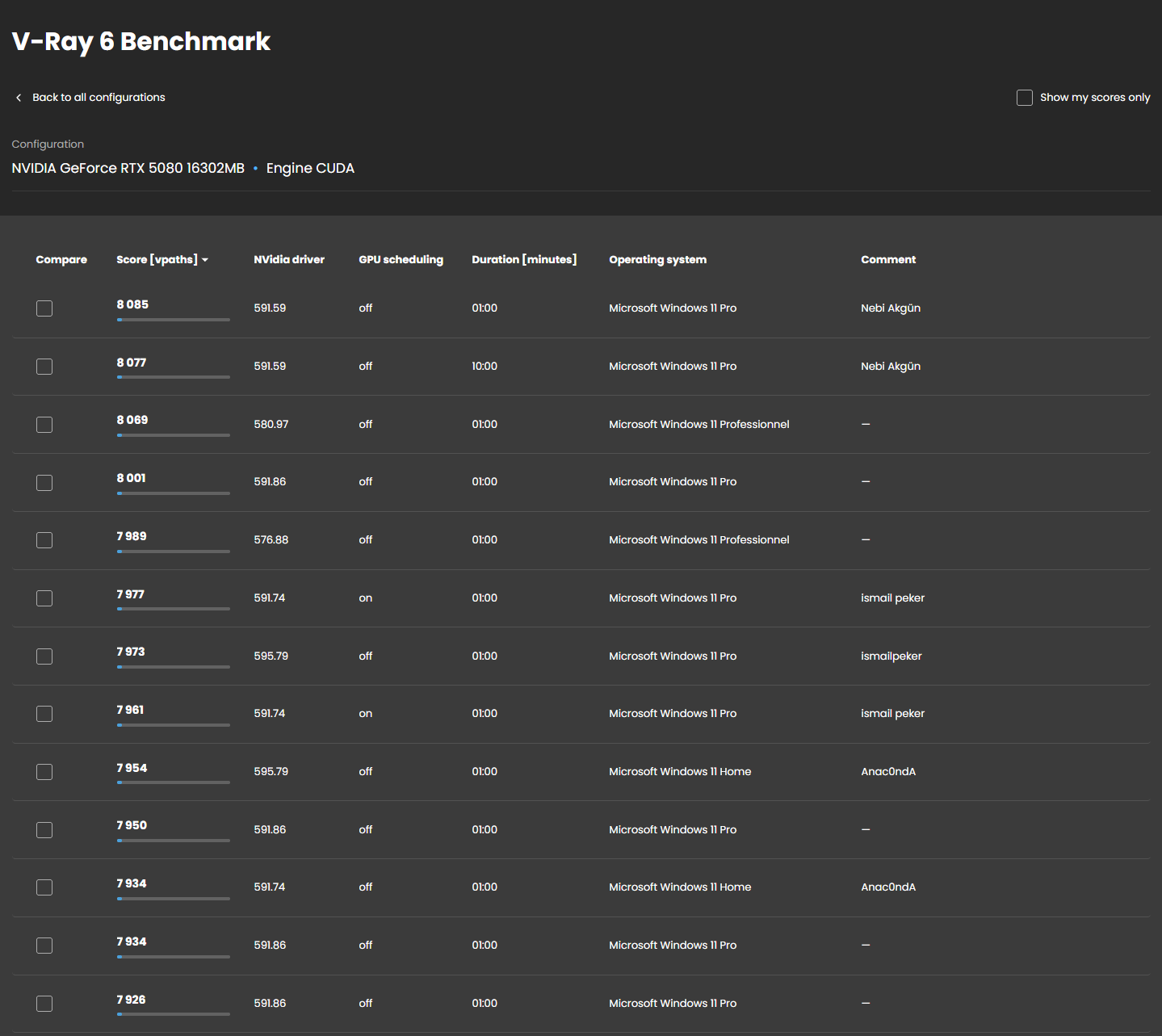Click 'ismail peker' comment in the 7 961 row
The height and width of the screenshot is (1036, 1162).
point(893,713)
